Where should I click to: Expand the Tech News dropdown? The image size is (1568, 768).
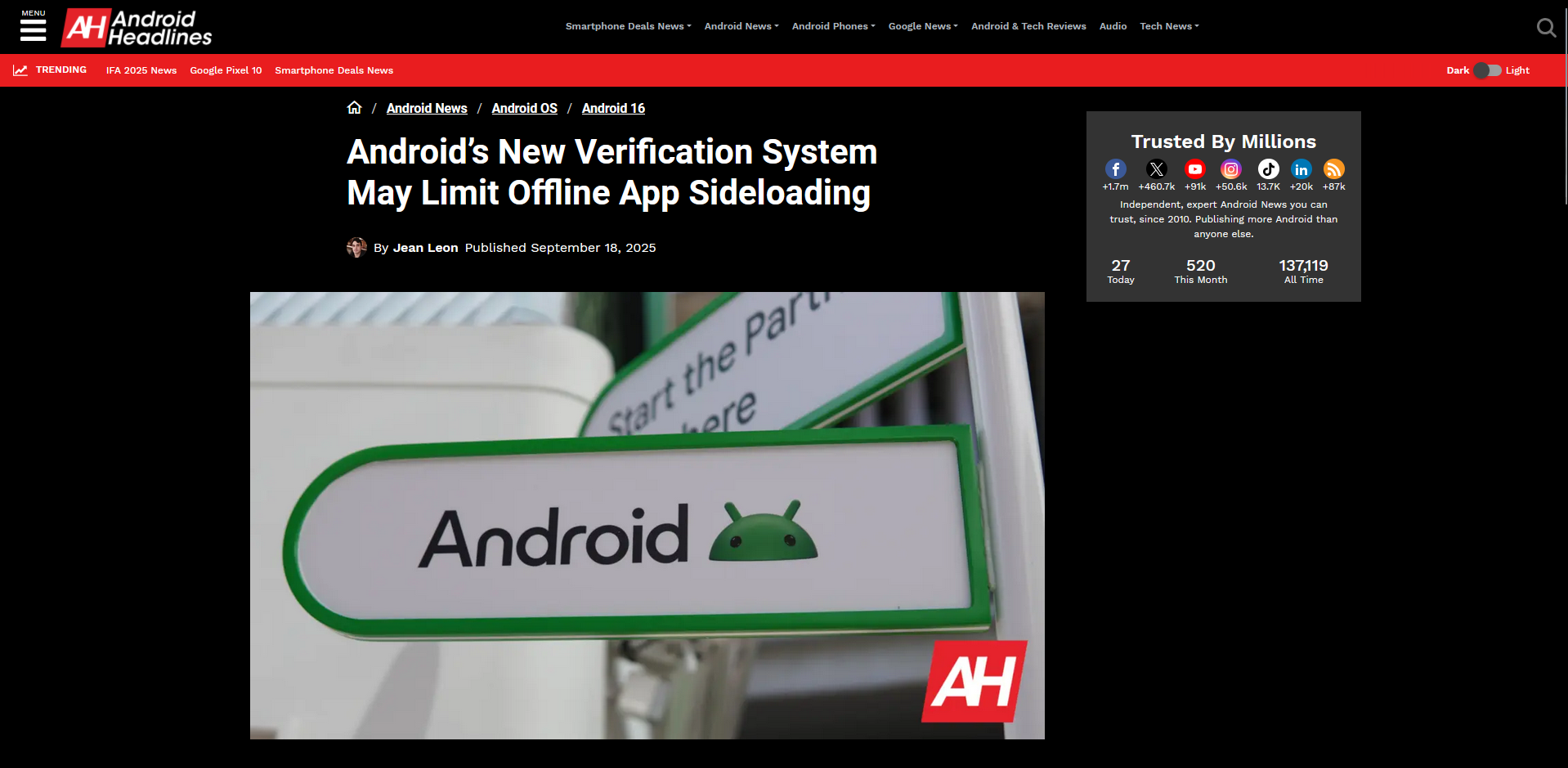pos(1169,26)
